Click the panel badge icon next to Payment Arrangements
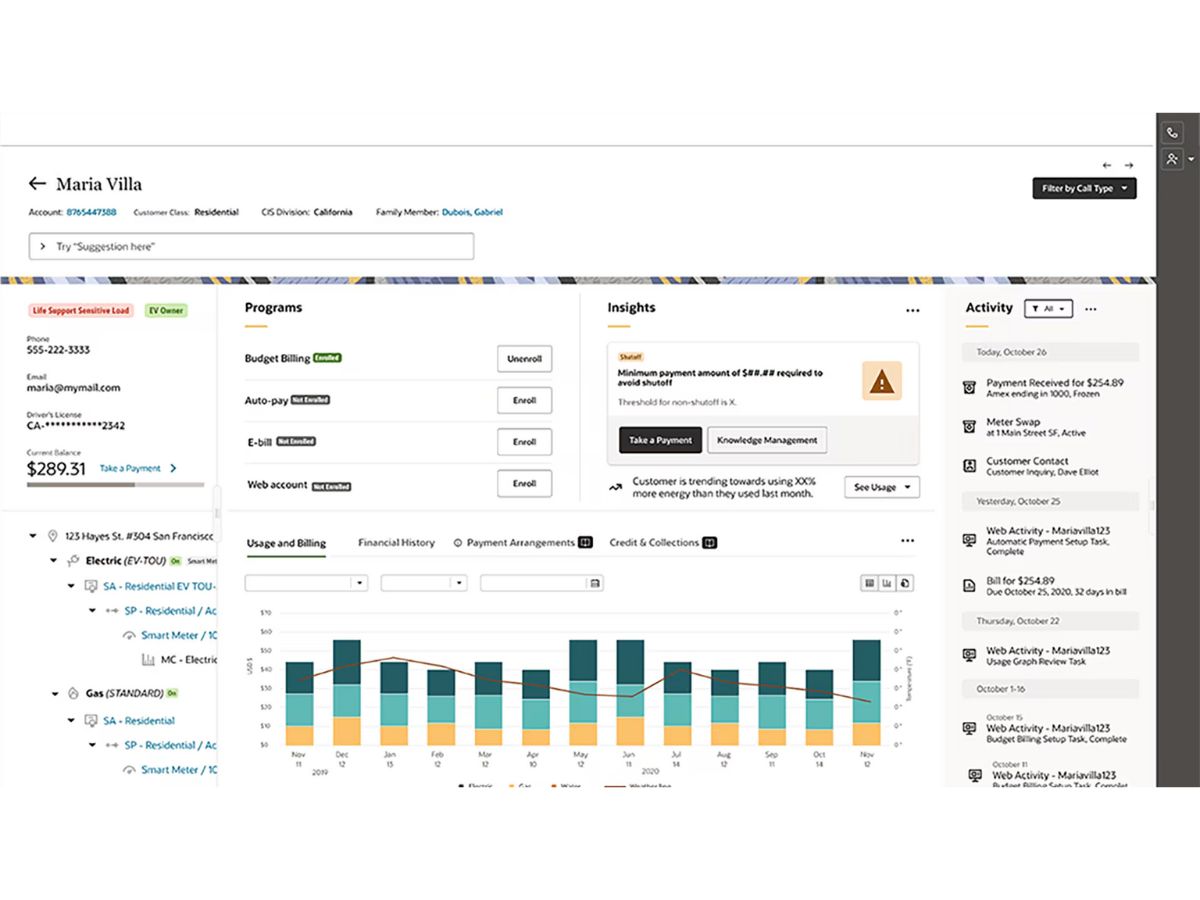 (x=586, y=543)
